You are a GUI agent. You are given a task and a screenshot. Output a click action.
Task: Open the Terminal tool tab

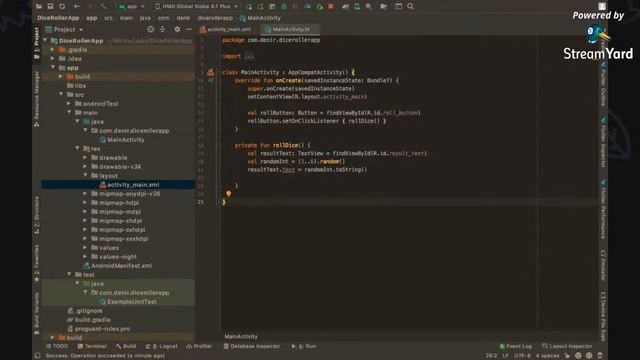point(92,346)
